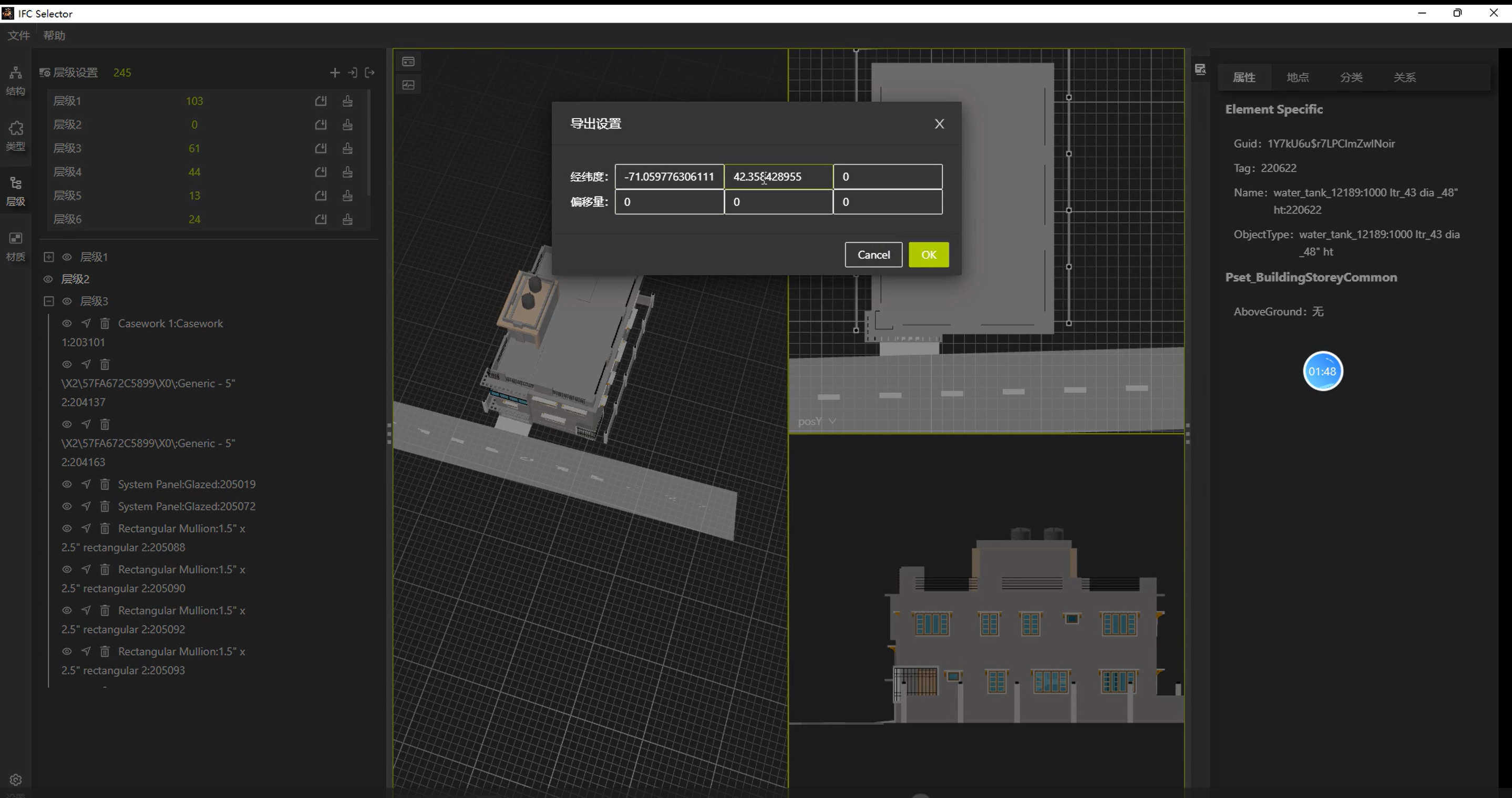Viewport: 1512px width, 798px height.
Task: Delete System Panel:Glazed:205072 with trash icon
Action: [x=105, y=506]
